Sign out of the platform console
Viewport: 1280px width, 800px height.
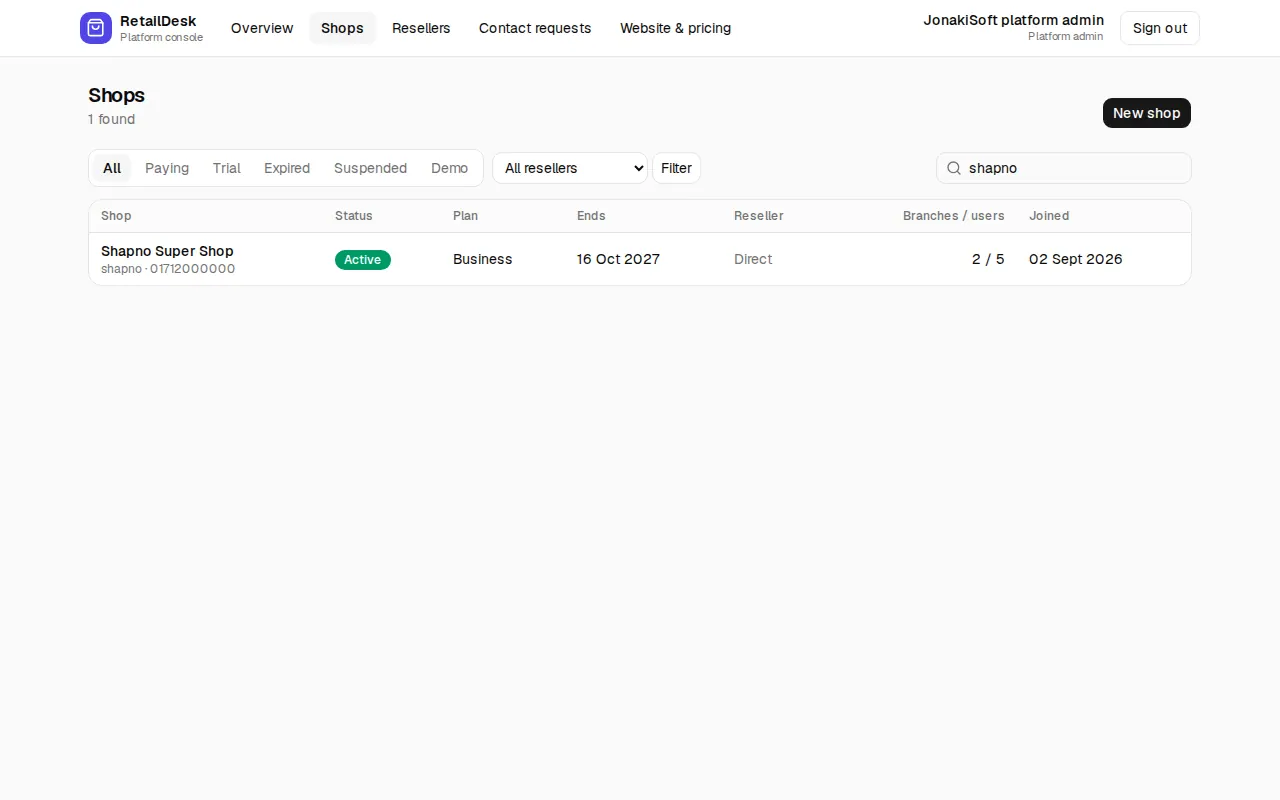(x=1160, y=28)
